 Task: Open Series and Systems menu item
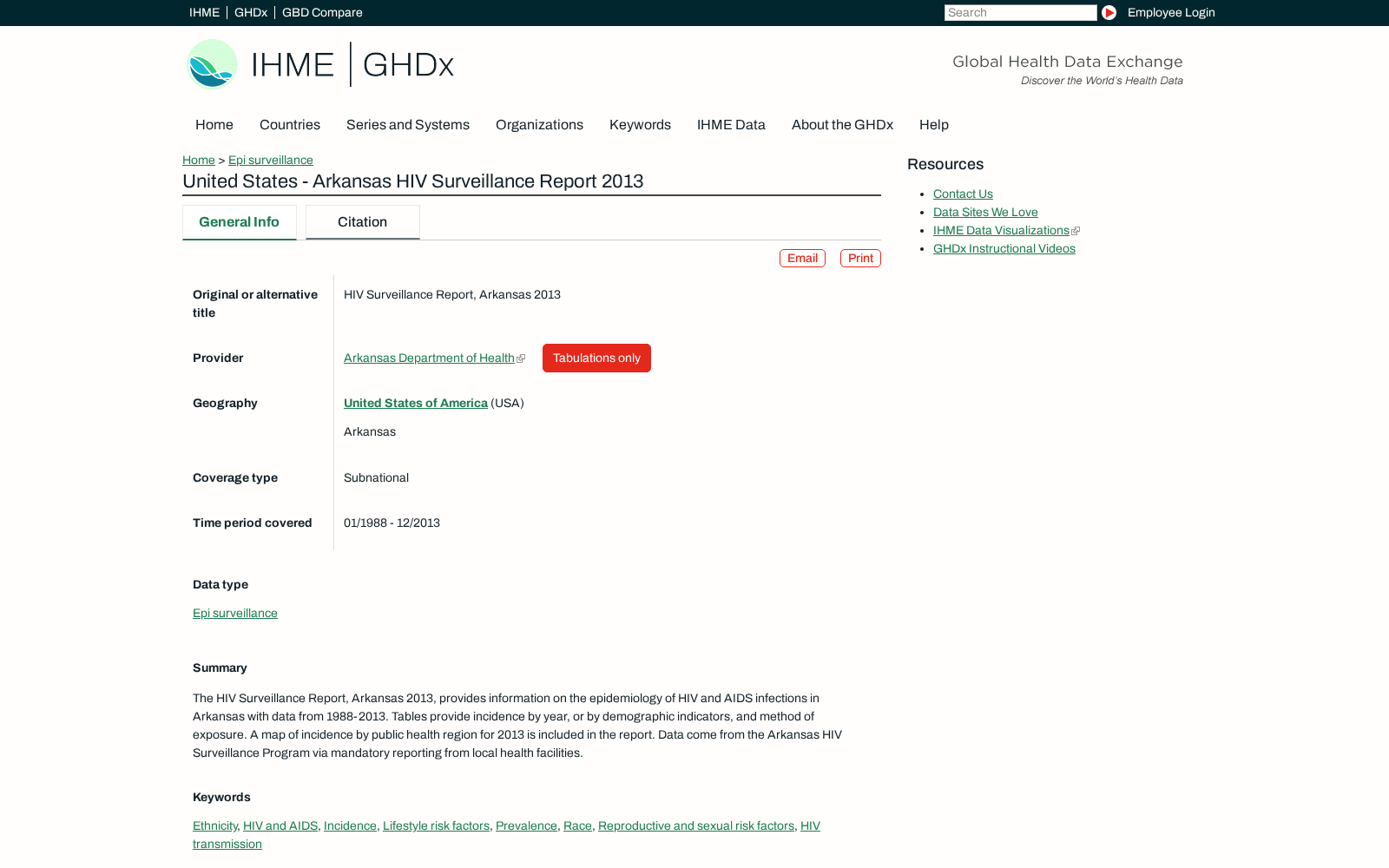(408, 125)
